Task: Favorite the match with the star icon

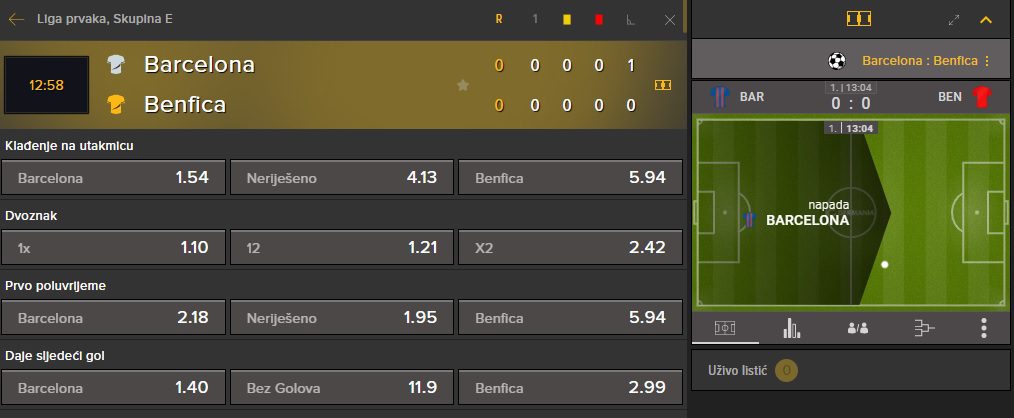Action: point(463,85)
